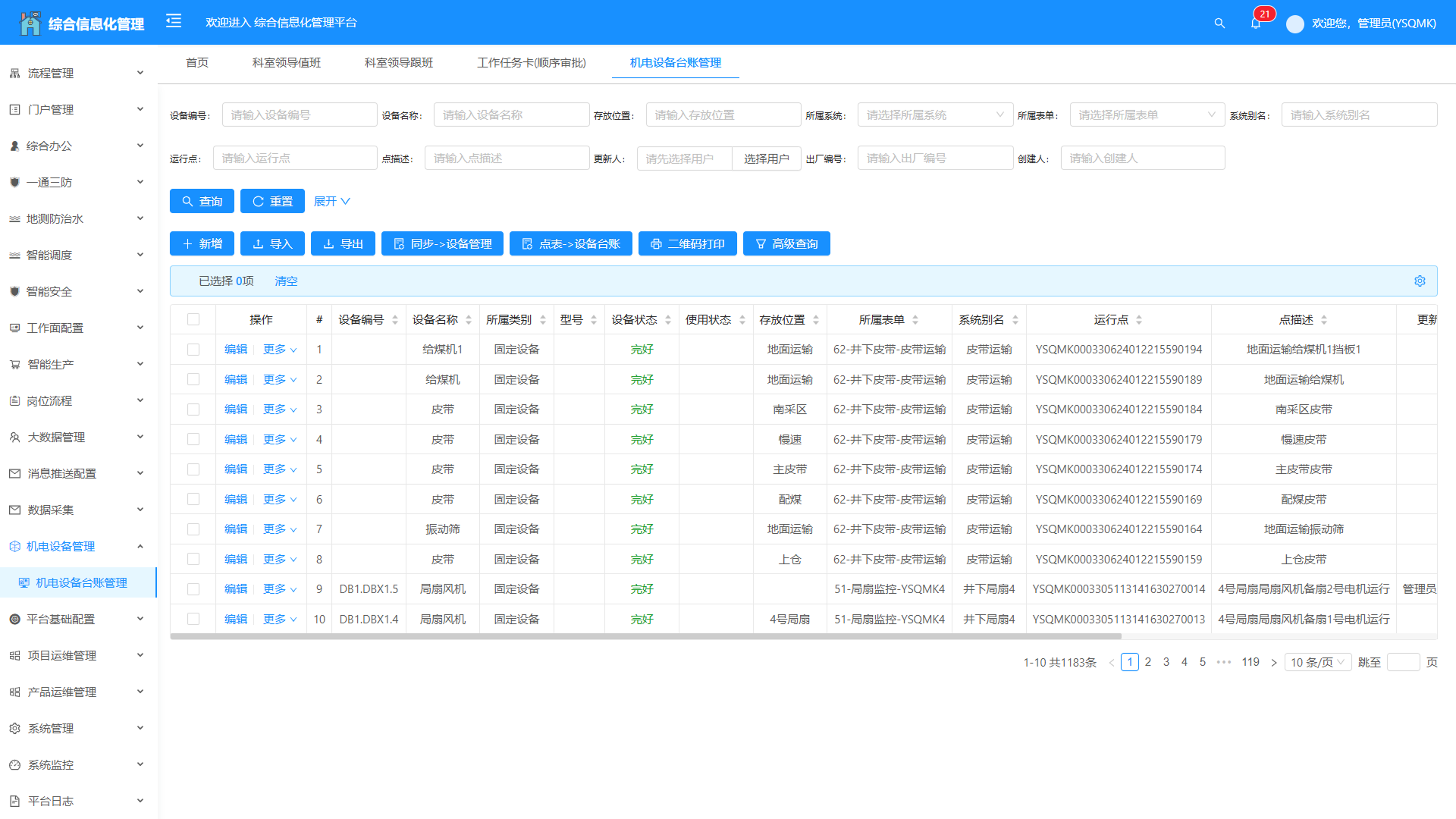Image resolution: width=1456 pixels, height=819 pixels.
Task: Toggle the select-all header checkbox
Action: (193, 319)
